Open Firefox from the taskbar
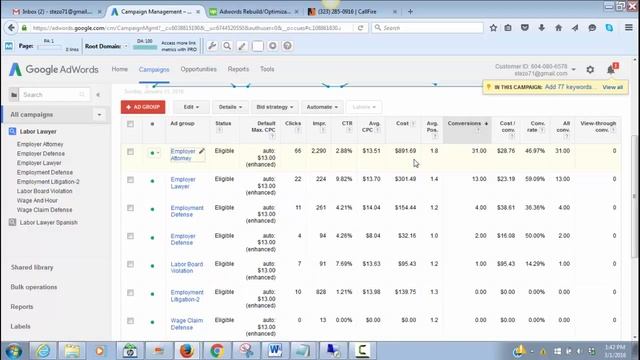The width and height of the screenshot is (640, 360). [x=187, y=351]
